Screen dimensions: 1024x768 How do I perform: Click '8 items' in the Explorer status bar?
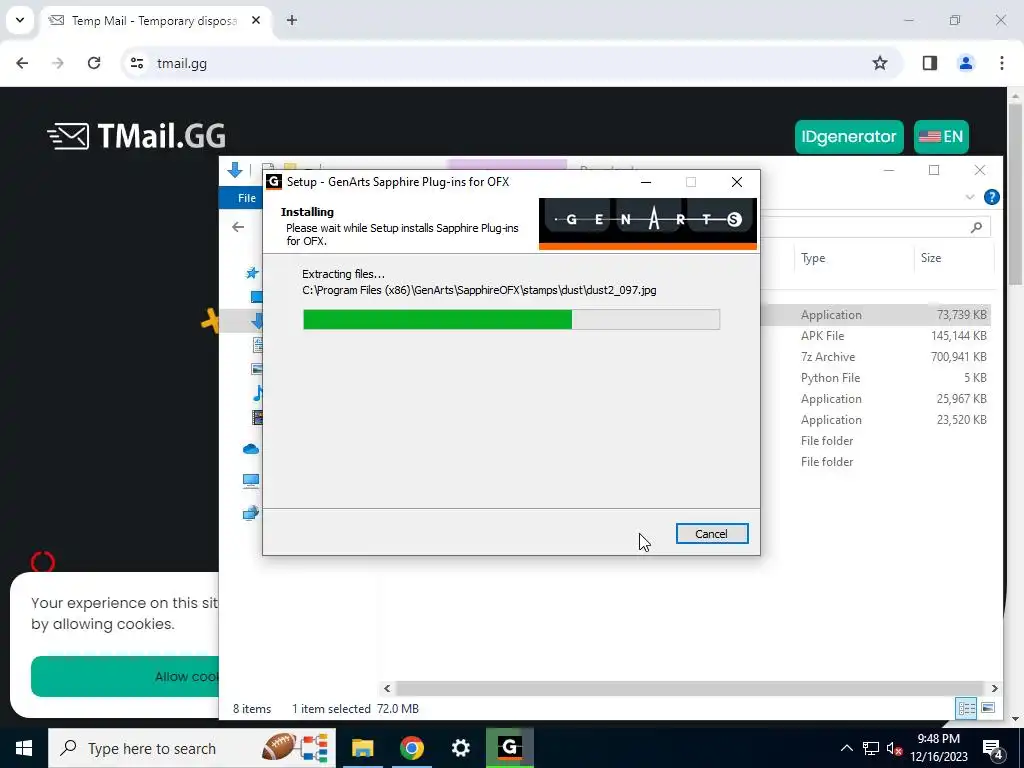pyautogui.click(x=252, y=709)
